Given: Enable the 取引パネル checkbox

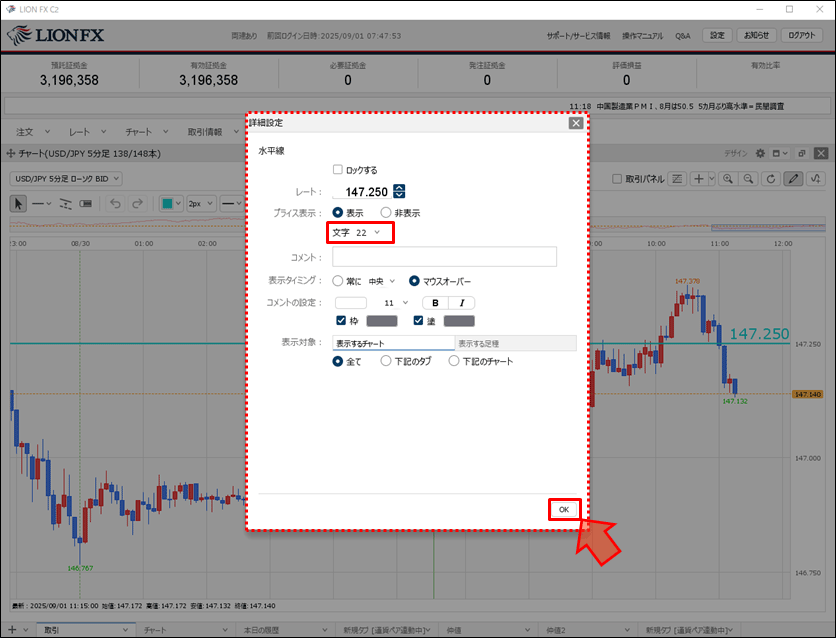Looking at the screenshot, I should pyautogui.click(x=617, y=179).
